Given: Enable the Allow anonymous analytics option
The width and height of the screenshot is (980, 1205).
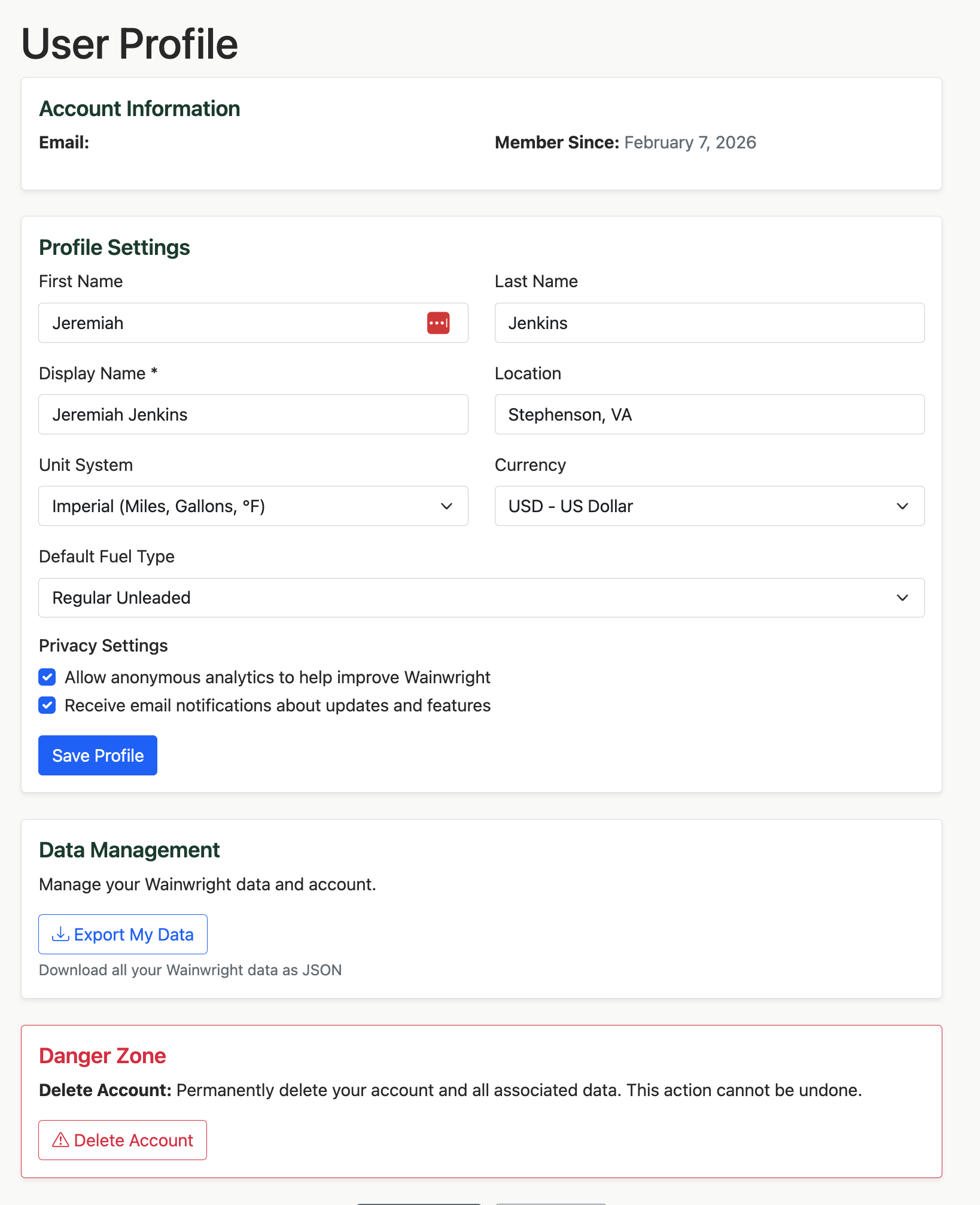Looking at the screenshot, I should point(47,677).
